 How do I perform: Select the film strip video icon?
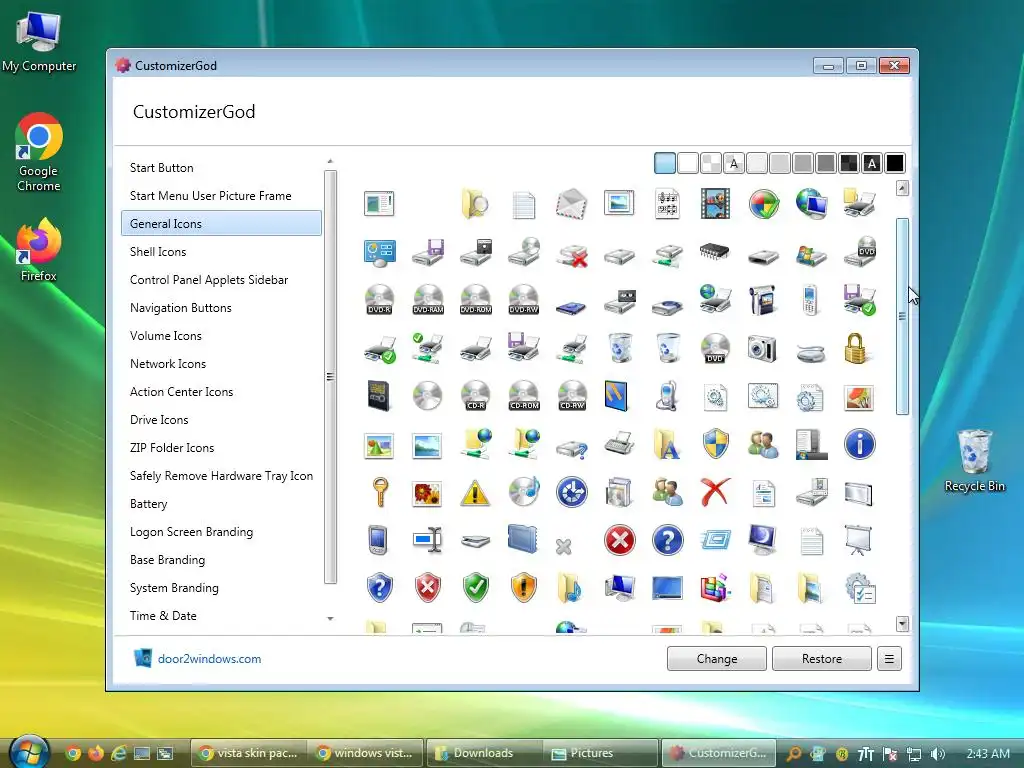[x=715, y=204]
